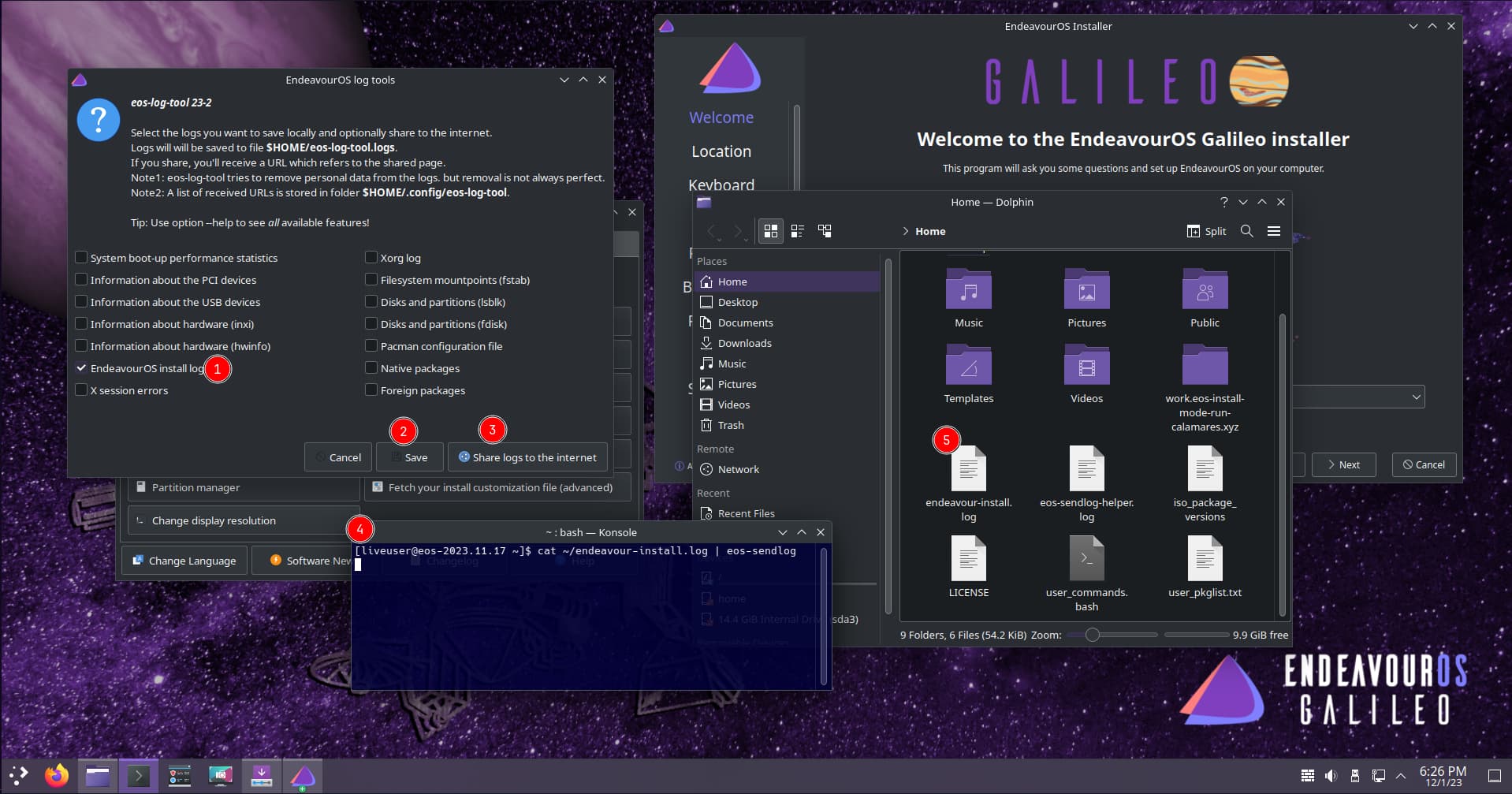Uncheck EndeavourOS install log

pos(81,368)
